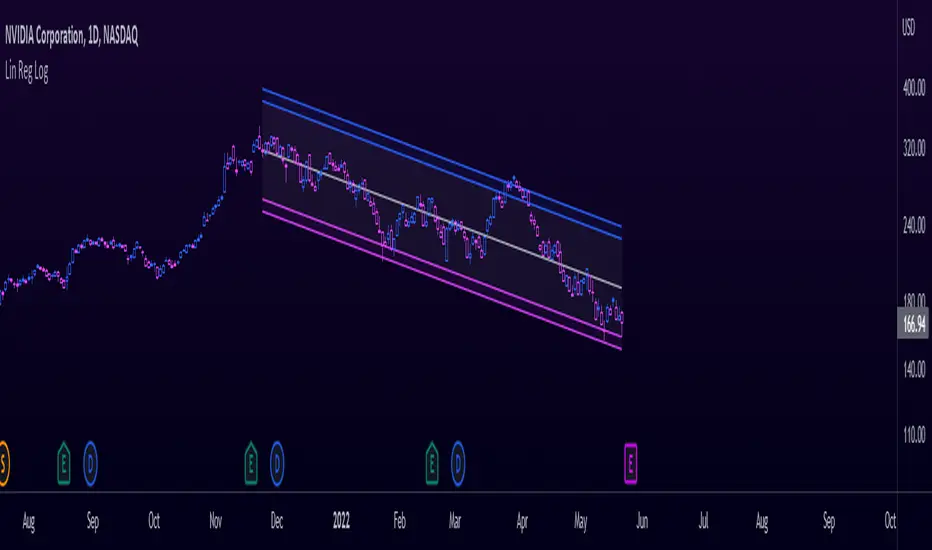Open the blue dividend D marker at Dec
This screenshot has height=550, width=932.
click(x=277, y=463)
